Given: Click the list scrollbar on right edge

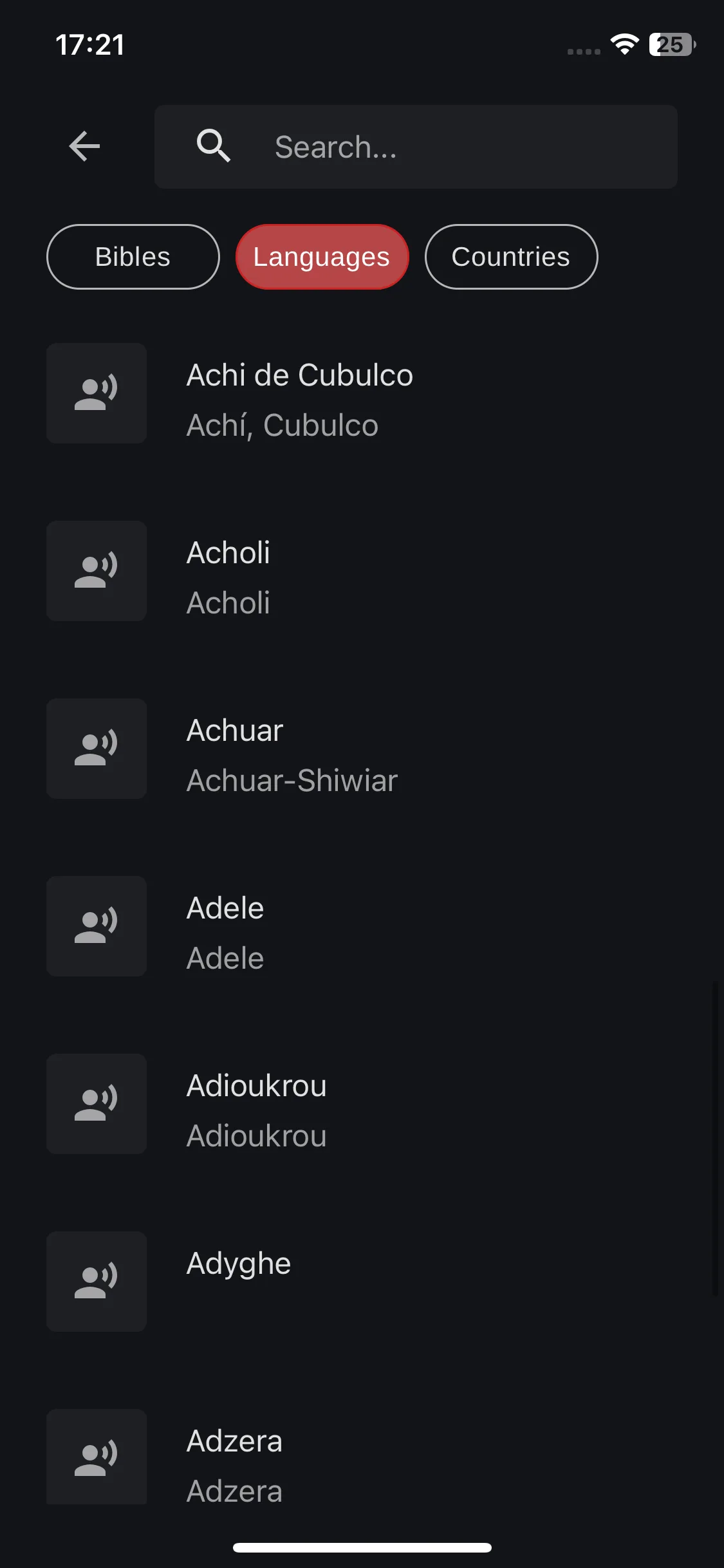Looking at the screenshot, I should (715, 1138).
